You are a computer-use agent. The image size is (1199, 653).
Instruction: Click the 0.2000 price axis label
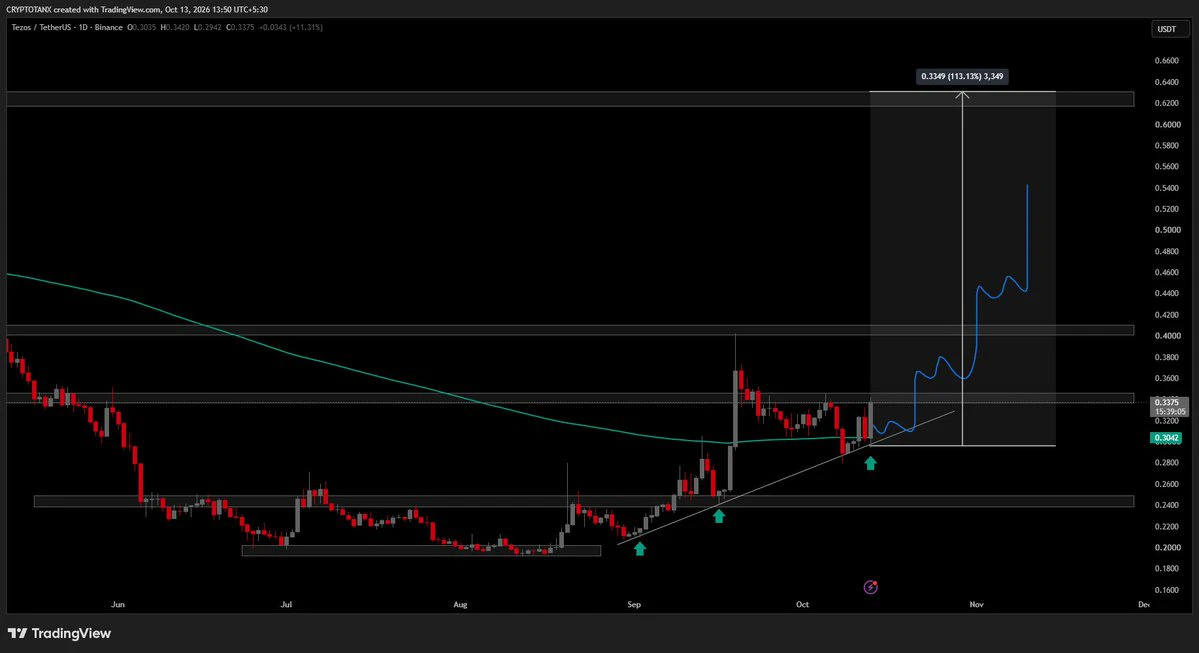(1166, 547)
